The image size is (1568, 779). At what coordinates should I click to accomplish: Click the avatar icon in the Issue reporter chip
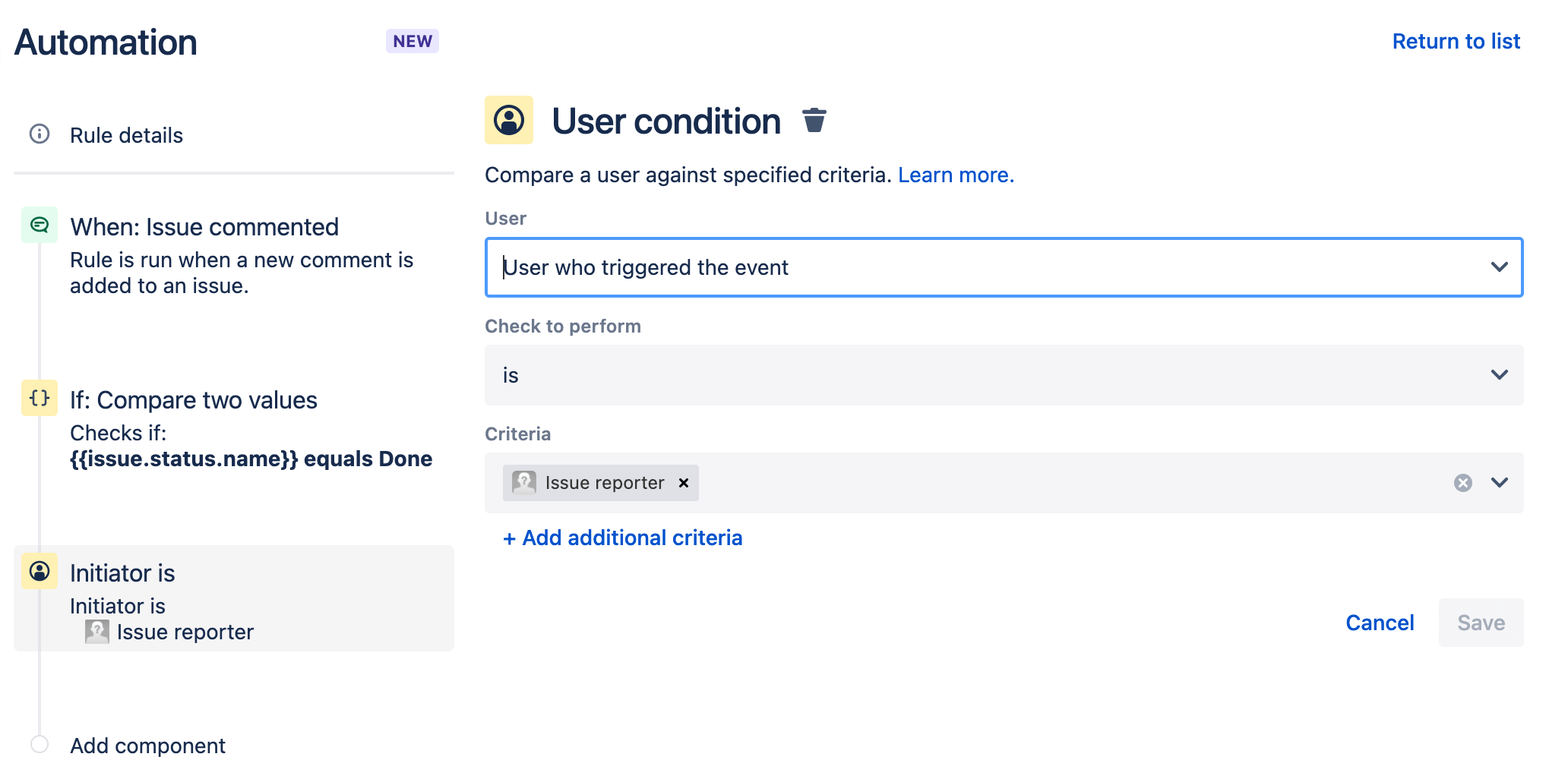click(x=523, y=482)
